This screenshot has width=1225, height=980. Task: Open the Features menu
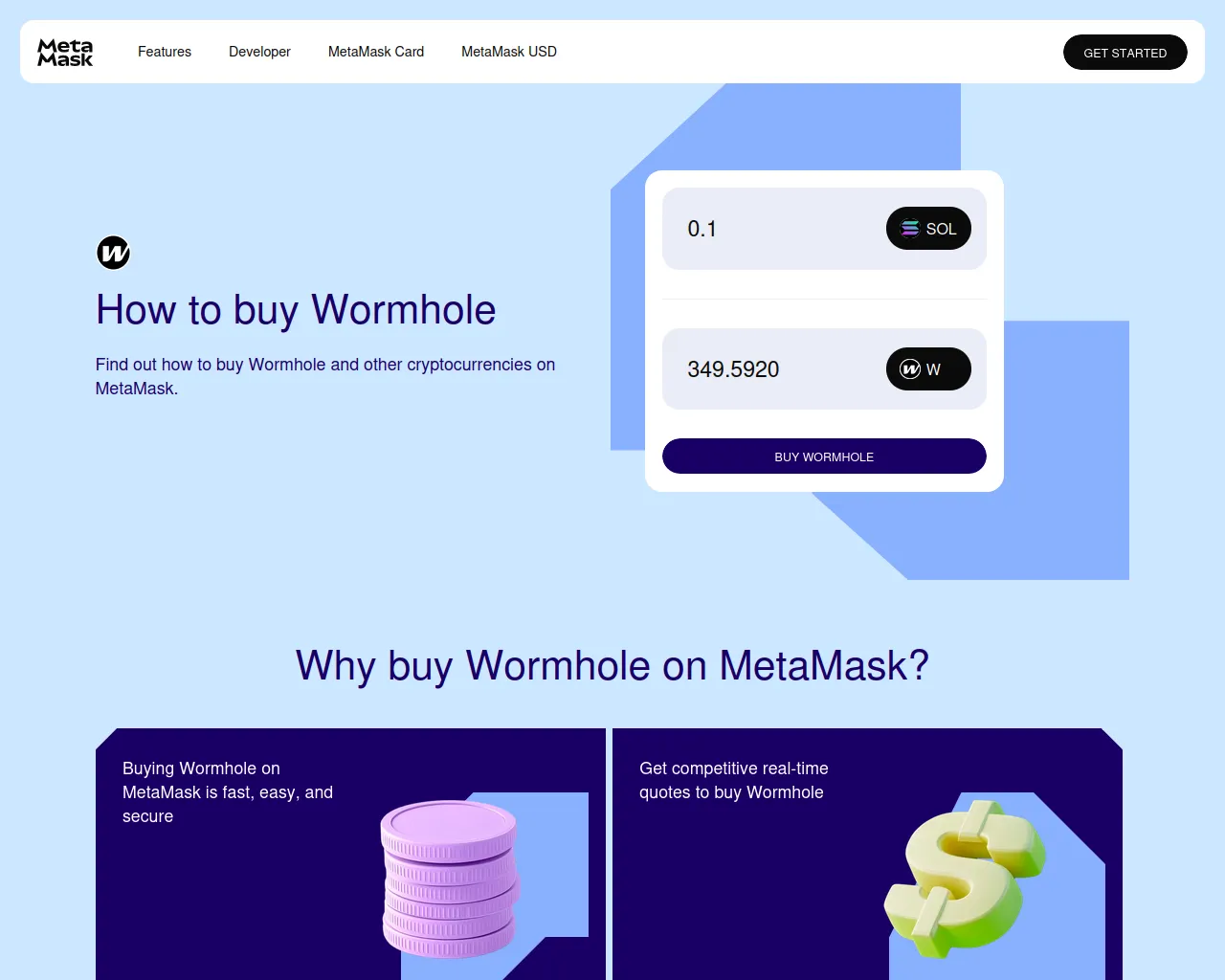[x=165, y=52]
